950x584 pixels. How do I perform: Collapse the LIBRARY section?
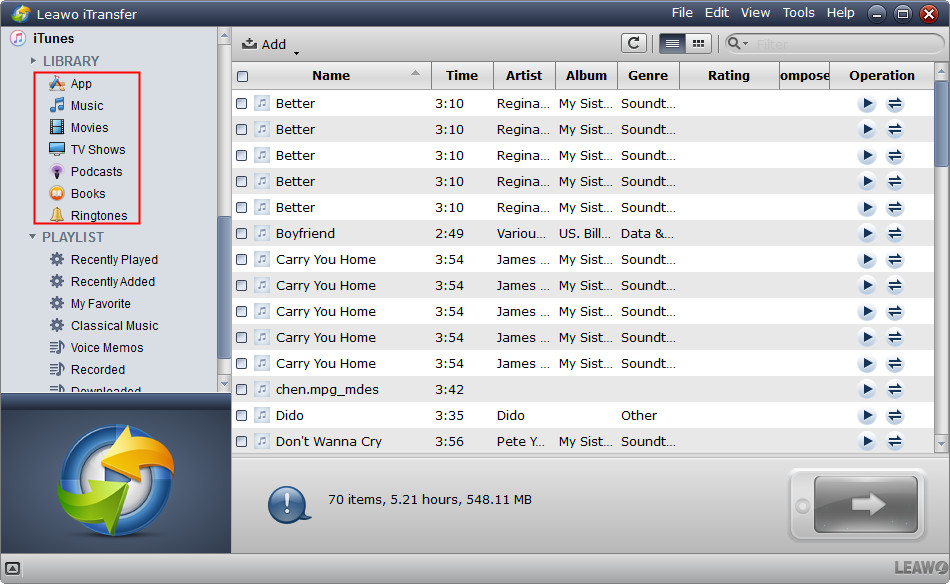33,61
